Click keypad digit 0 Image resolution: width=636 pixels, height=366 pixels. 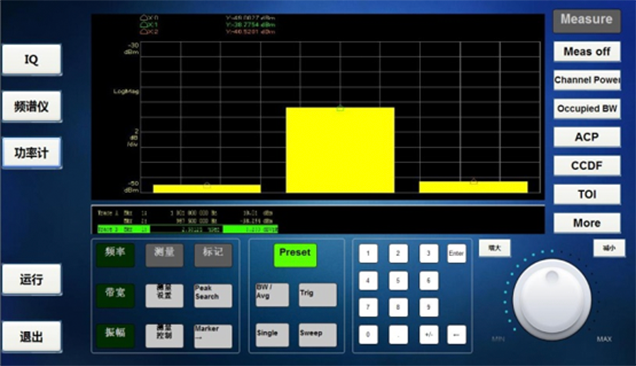click(x=368, y=335)
